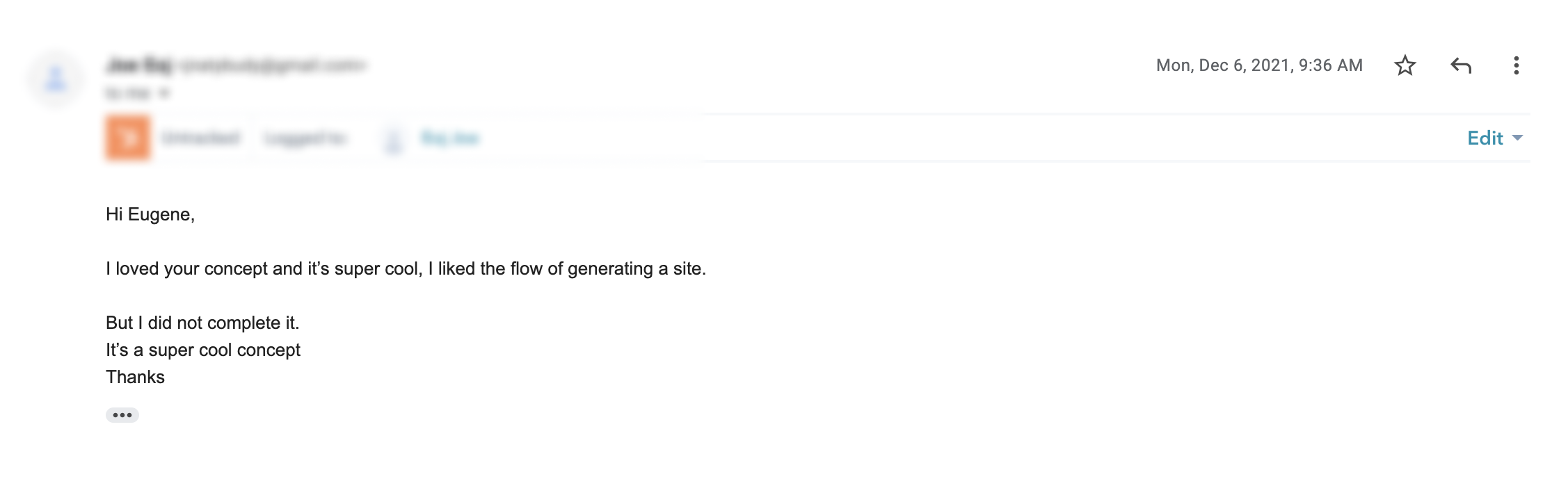Click the "Logged to" label
This screenshot has height=477, width=1568.
(x=305, y=138)
